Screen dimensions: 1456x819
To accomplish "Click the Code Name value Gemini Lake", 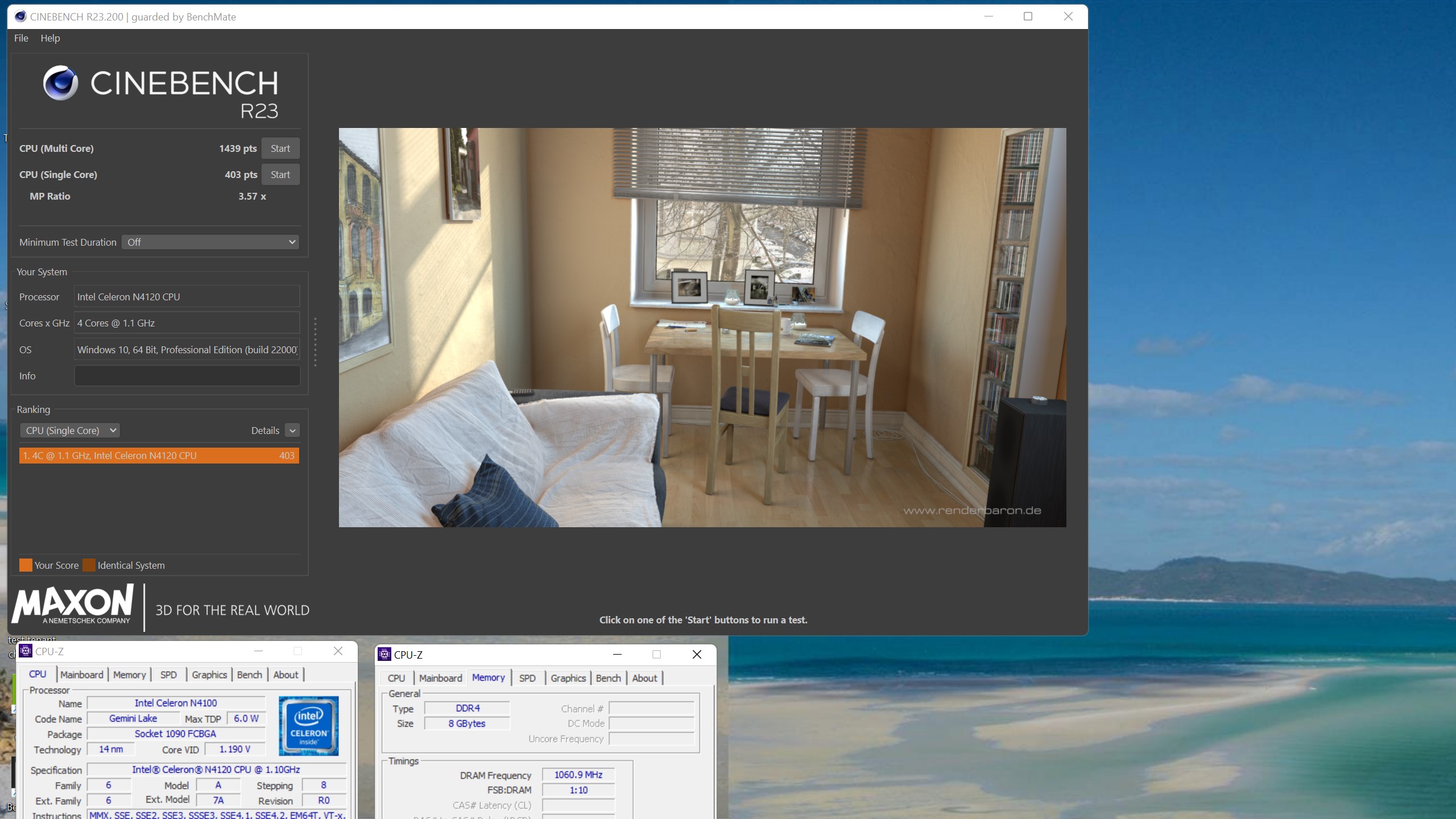I will click(x=133, y=718).
